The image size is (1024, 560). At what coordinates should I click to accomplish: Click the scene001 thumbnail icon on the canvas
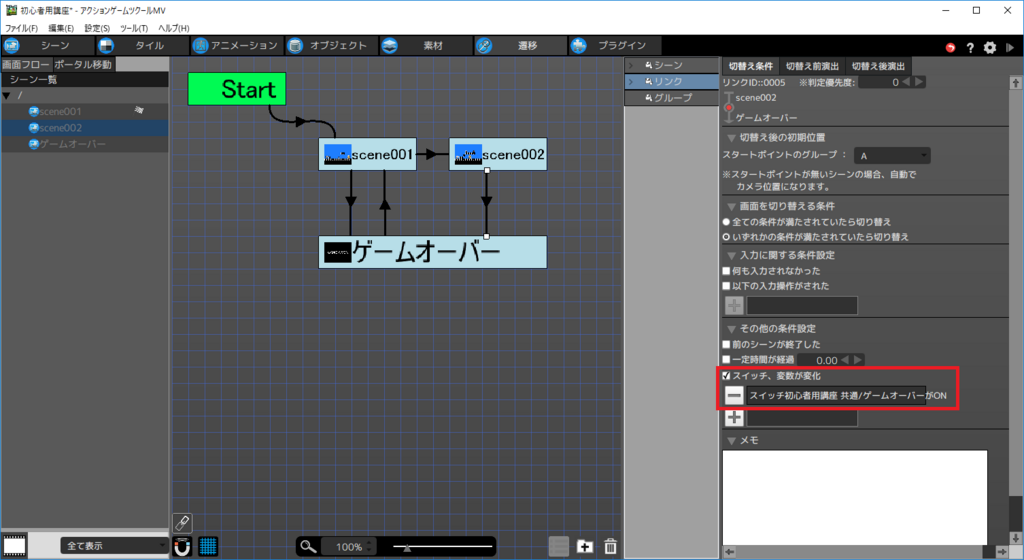(x=338, y=155)
